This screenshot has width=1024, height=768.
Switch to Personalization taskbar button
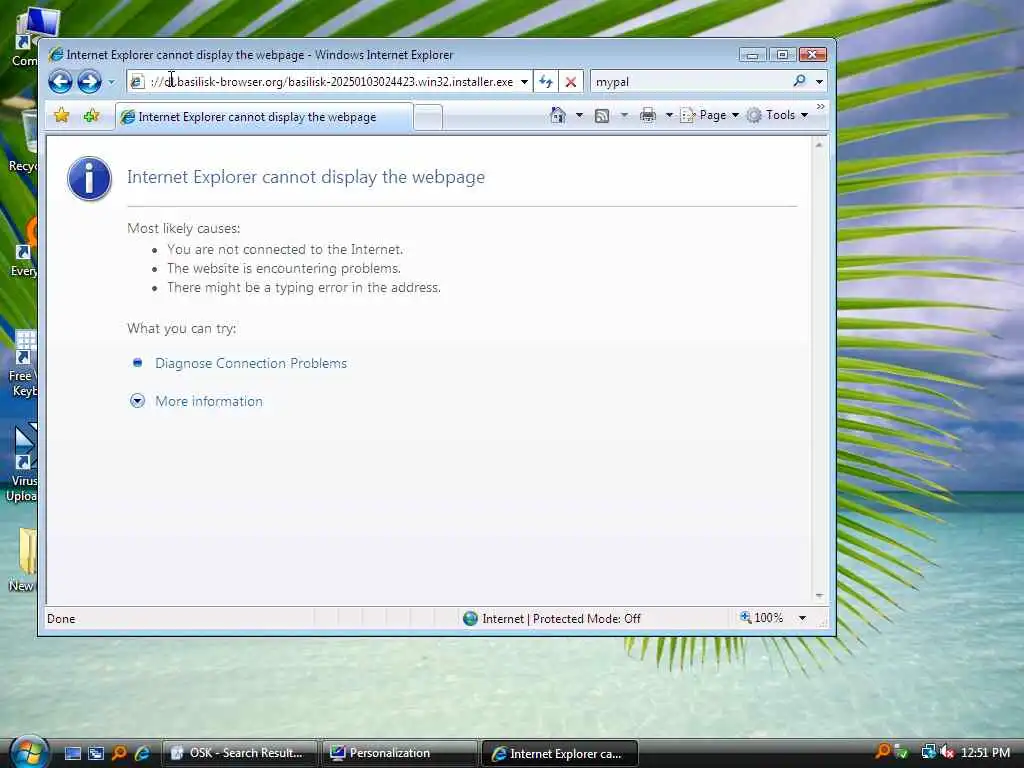tap(400, 753)
